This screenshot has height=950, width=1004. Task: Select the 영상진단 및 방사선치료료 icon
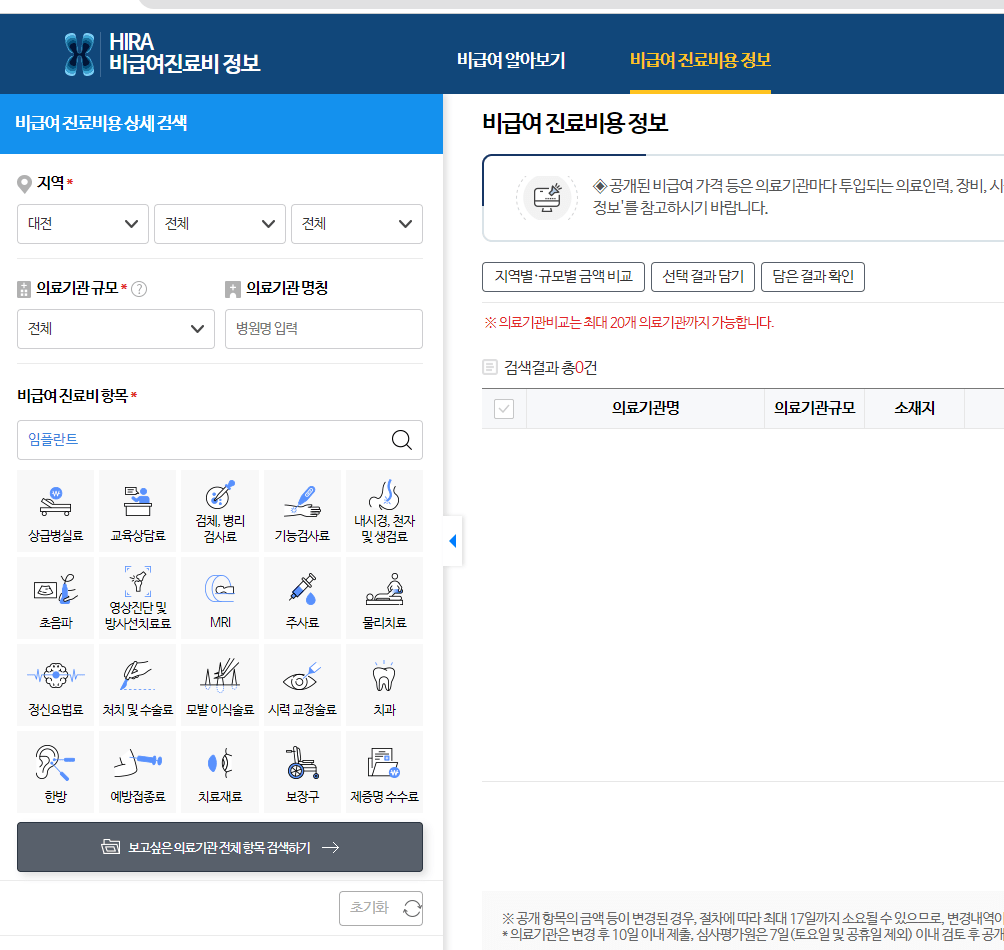click(138, 598)
